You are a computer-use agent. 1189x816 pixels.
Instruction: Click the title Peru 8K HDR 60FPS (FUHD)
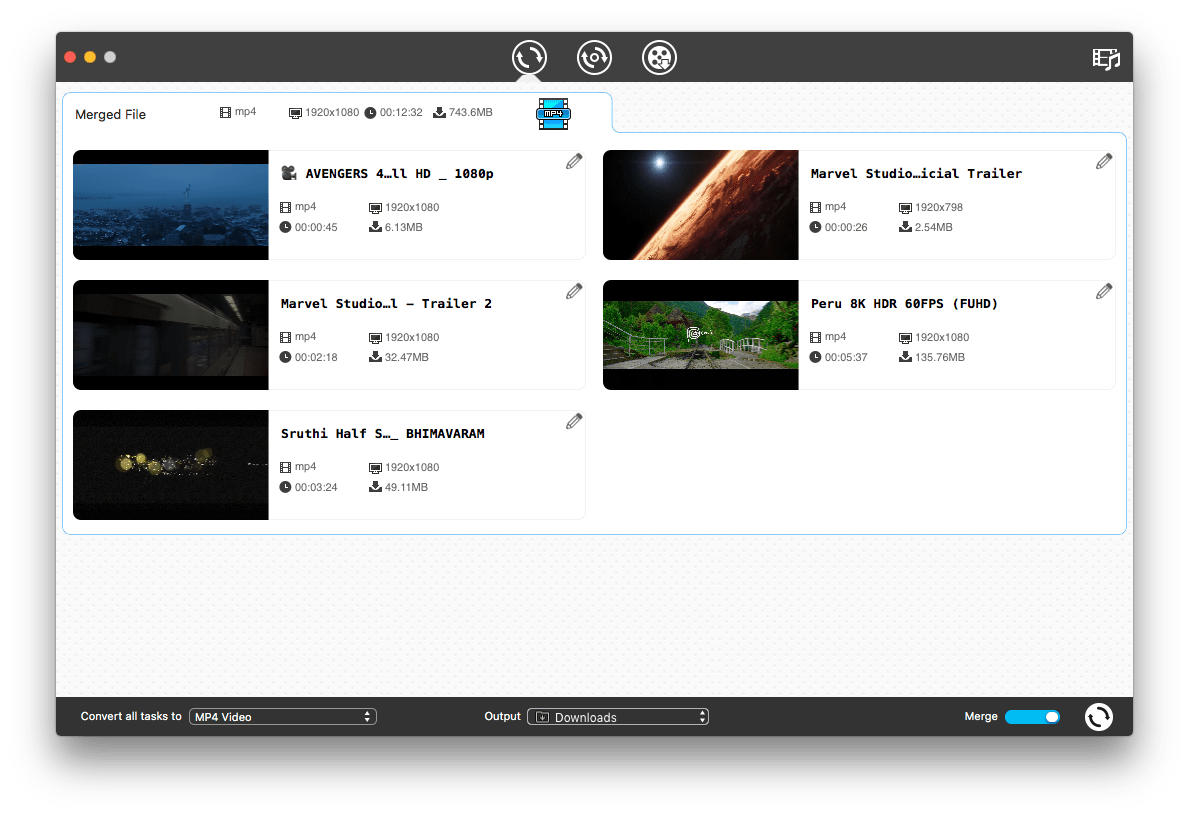[904, 303]
